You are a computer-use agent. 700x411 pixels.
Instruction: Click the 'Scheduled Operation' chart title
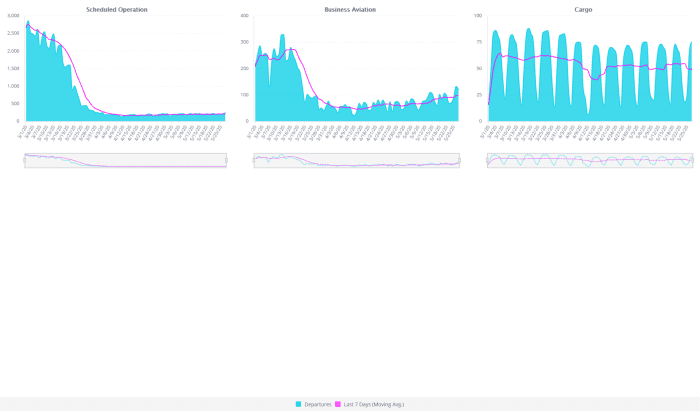coord(117,9)
